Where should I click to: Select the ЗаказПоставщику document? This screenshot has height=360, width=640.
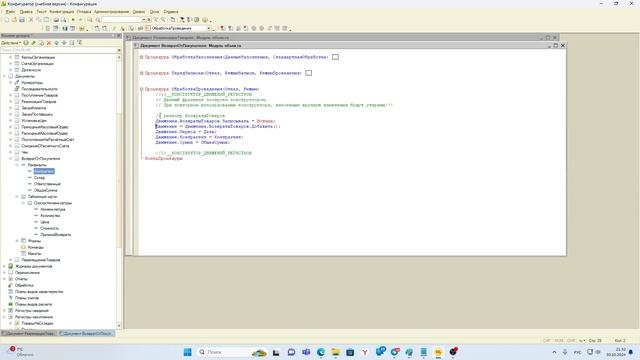click(37, 114)
